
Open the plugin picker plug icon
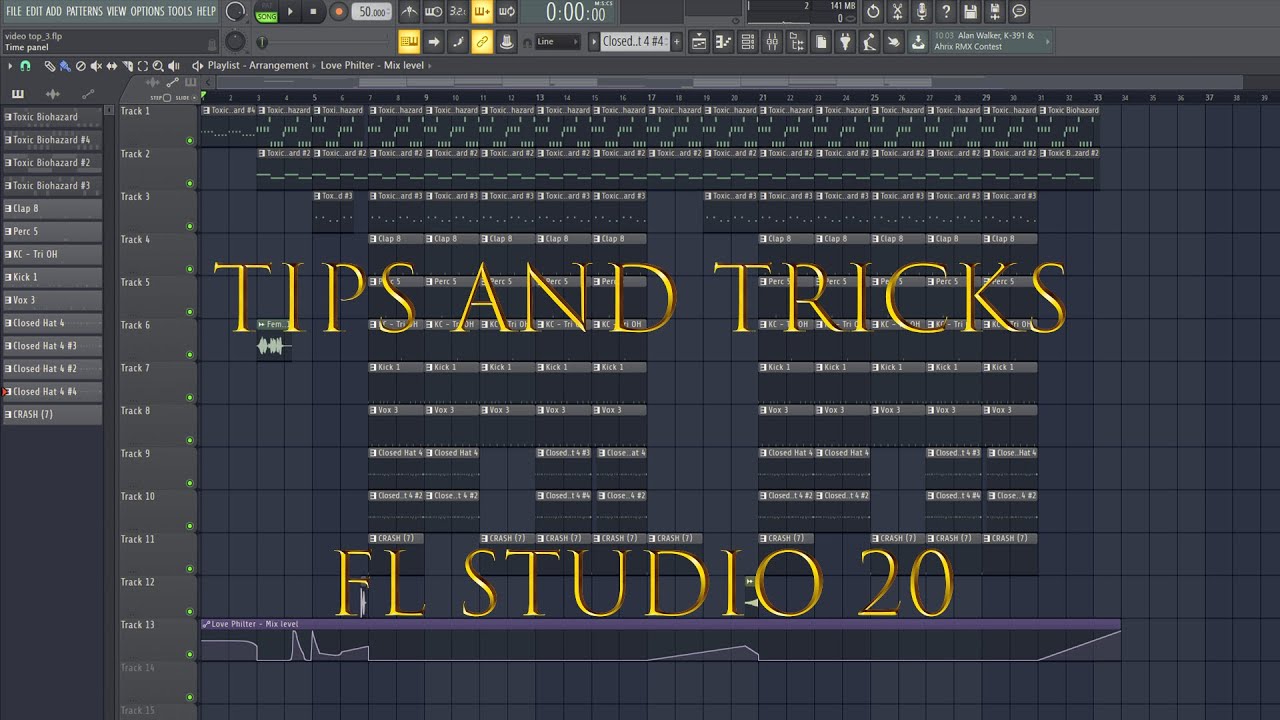[845, 41]
